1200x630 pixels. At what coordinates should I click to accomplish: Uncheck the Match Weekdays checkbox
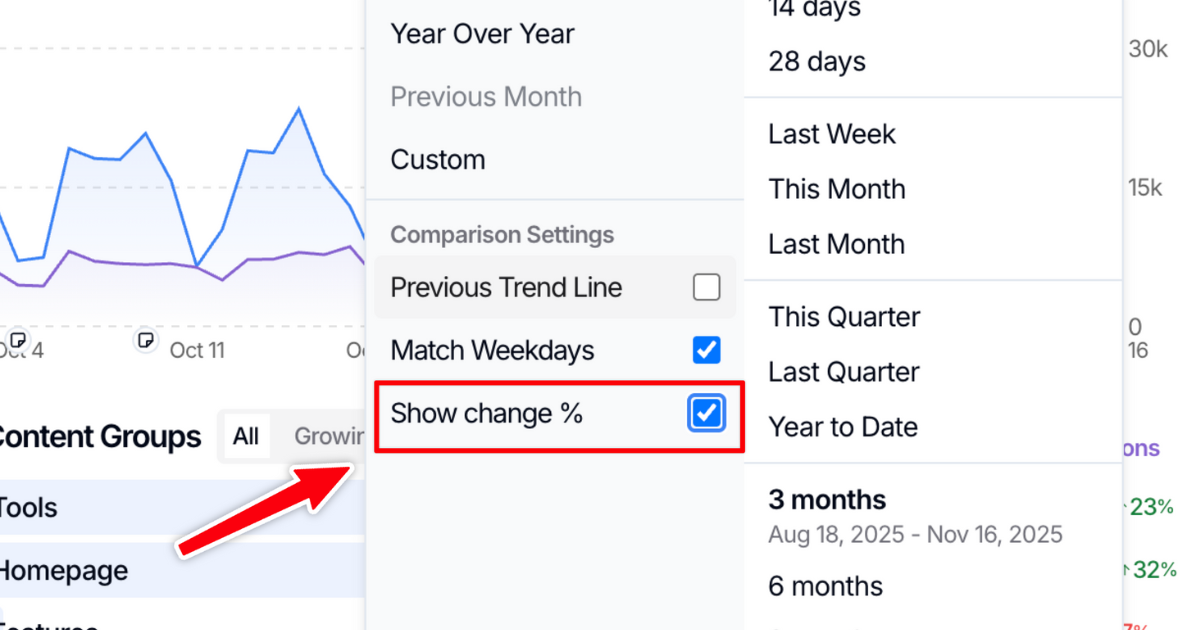[706, 350]
